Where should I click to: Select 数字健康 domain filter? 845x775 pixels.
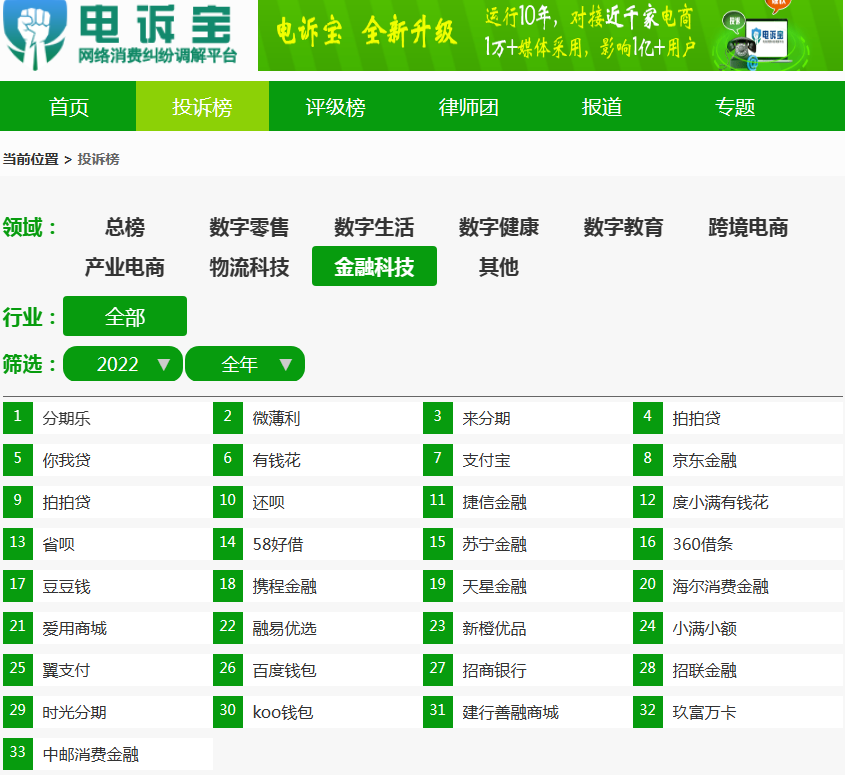498,227
